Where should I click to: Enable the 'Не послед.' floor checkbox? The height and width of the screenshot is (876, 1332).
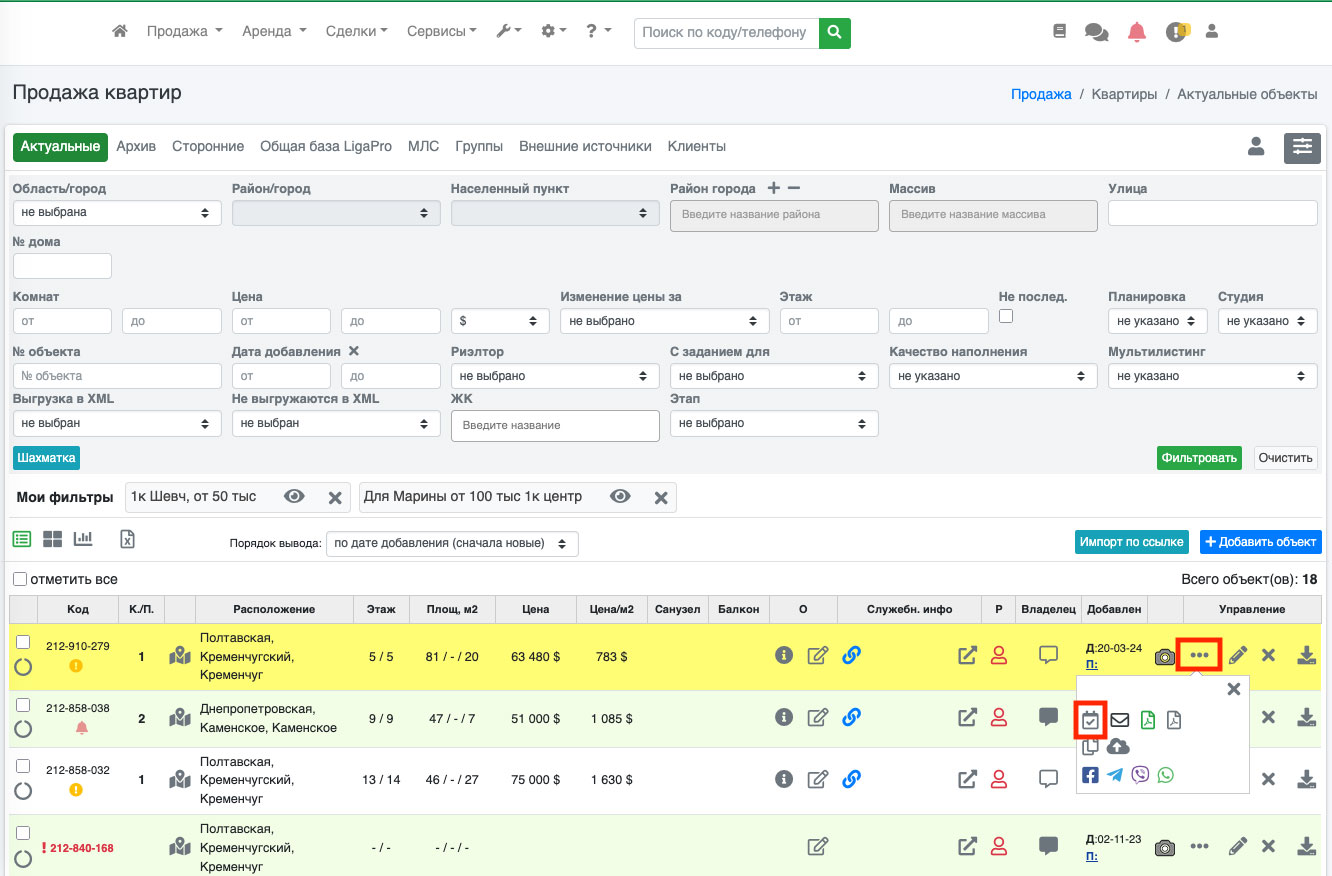tap(1006, 316)
